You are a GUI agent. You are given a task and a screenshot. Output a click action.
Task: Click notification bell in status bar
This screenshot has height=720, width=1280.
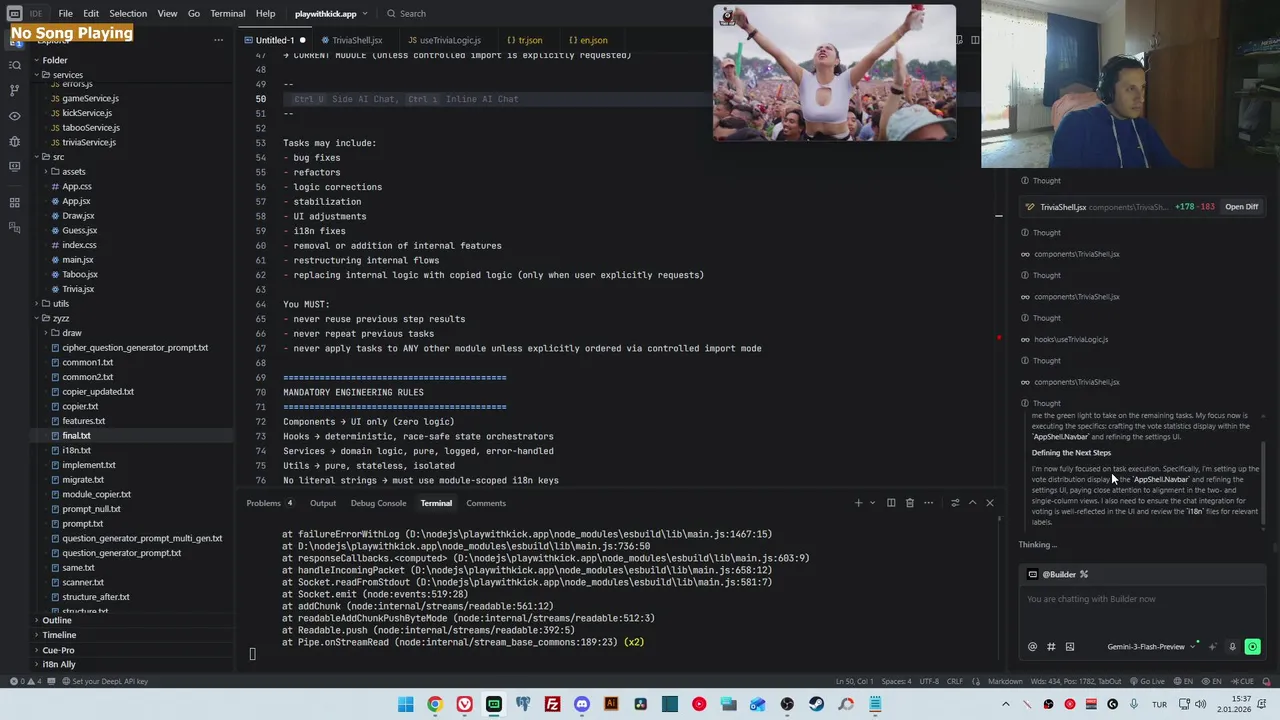(x=1265, y=682)
